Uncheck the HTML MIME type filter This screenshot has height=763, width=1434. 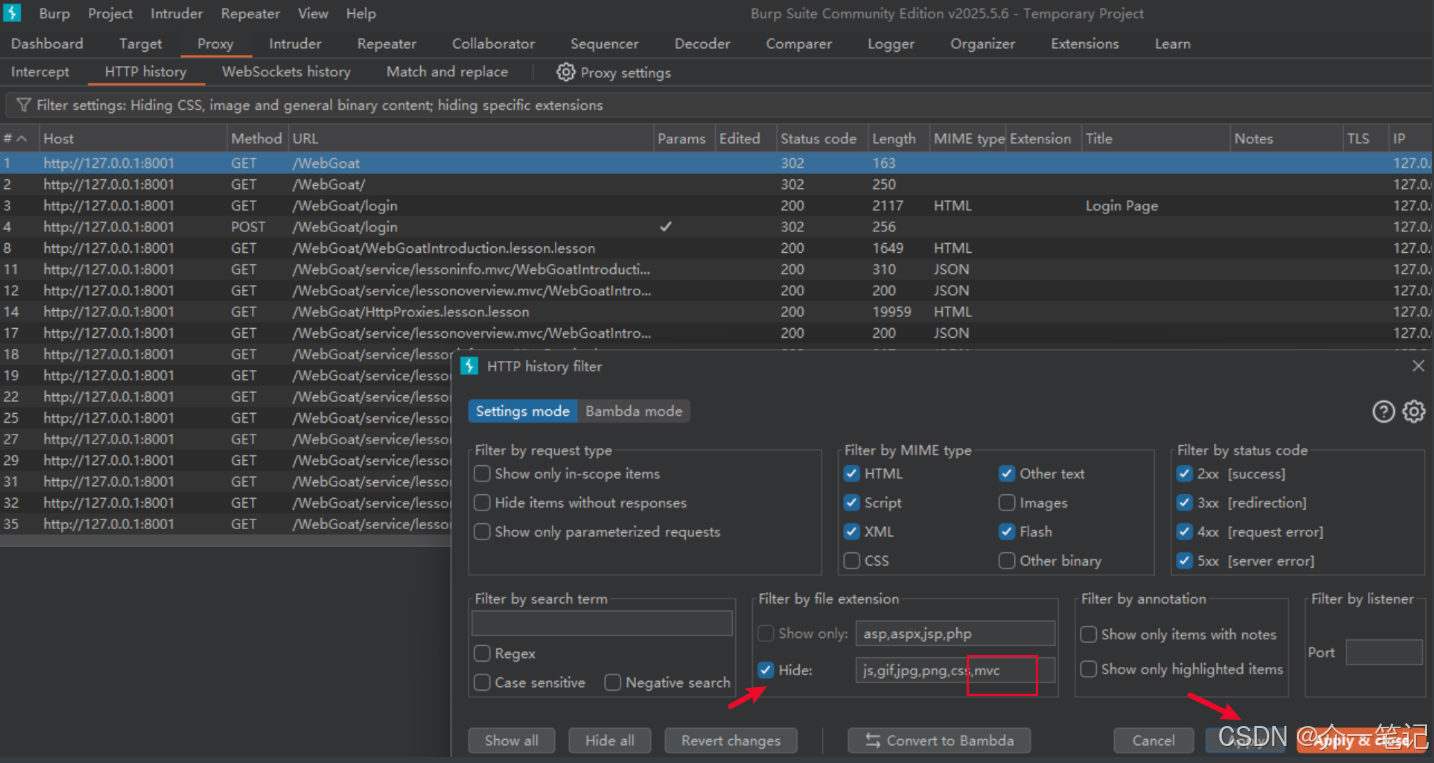[852, 474]
